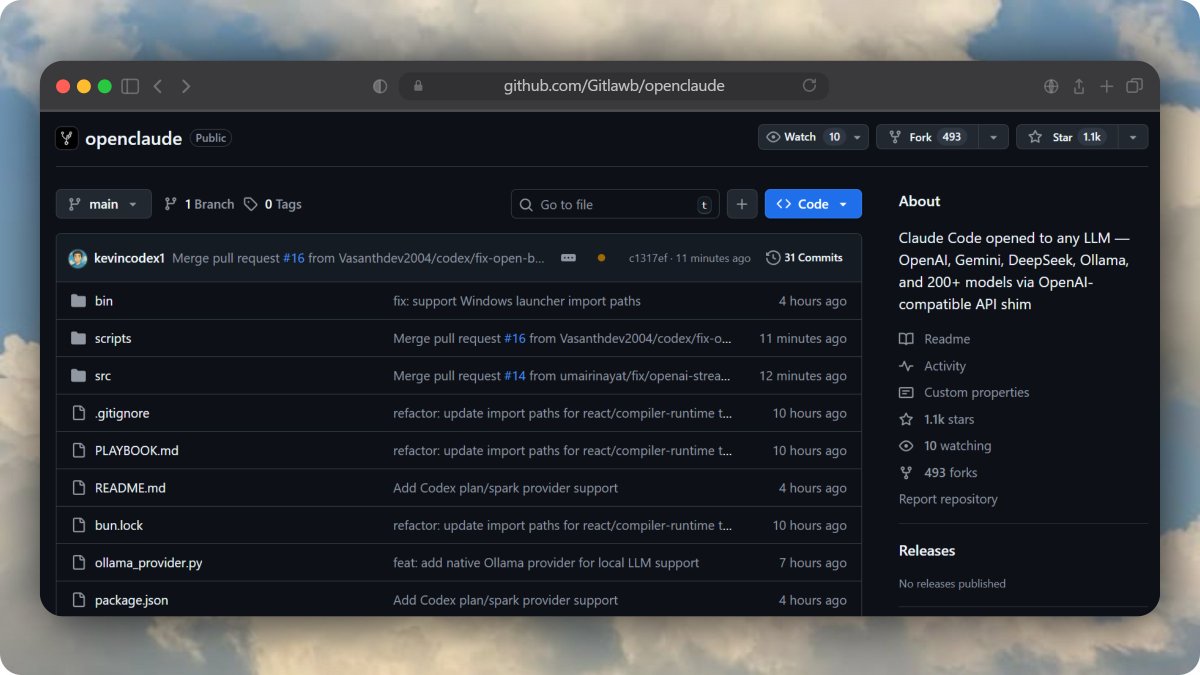Open the Releases heading link
This screenshot has height=675, width=1200.
[927, 551]
